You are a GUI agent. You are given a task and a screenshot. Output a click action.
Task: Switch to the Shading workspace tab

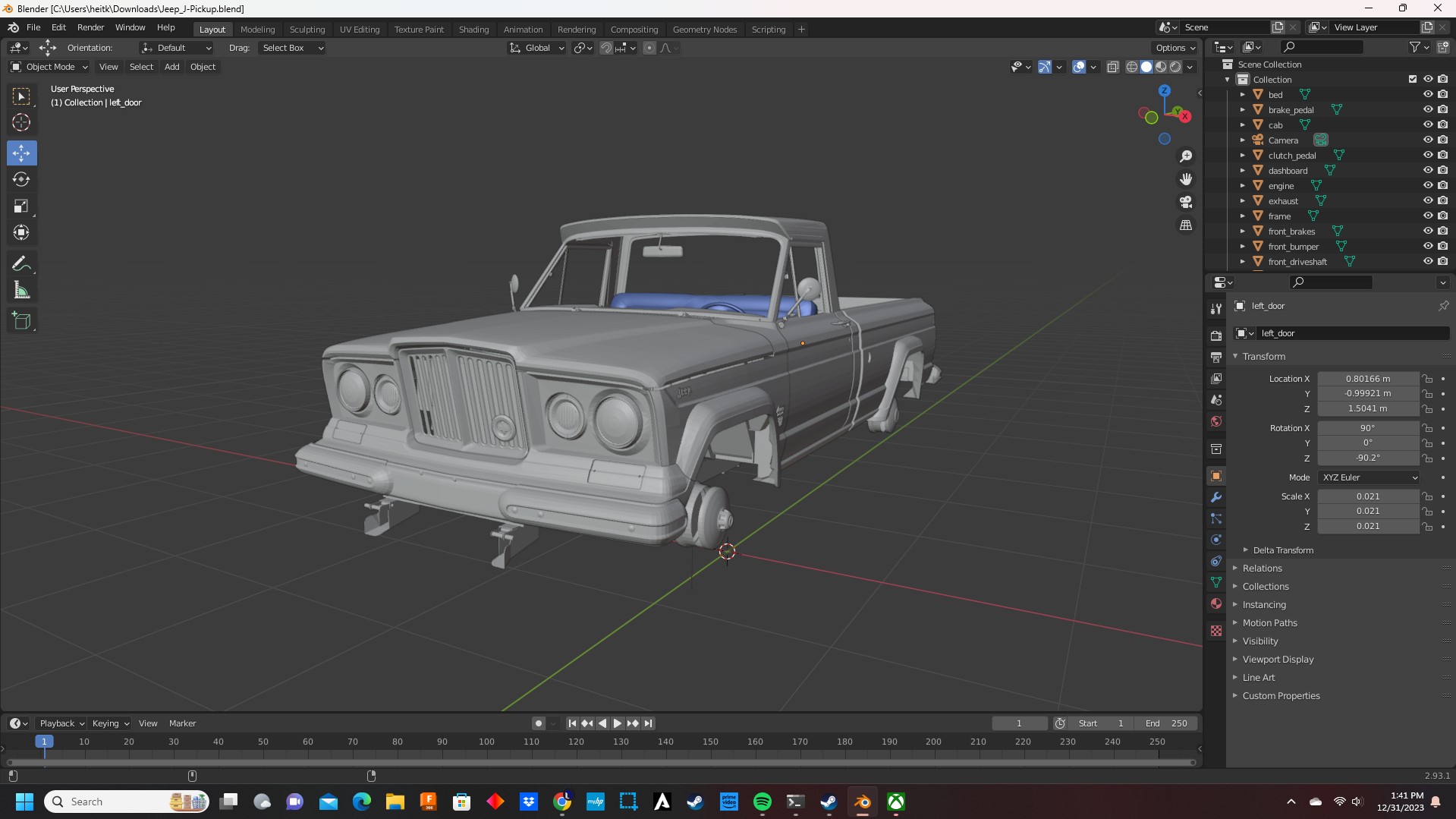pyautogui.click(x=473, y=30)
